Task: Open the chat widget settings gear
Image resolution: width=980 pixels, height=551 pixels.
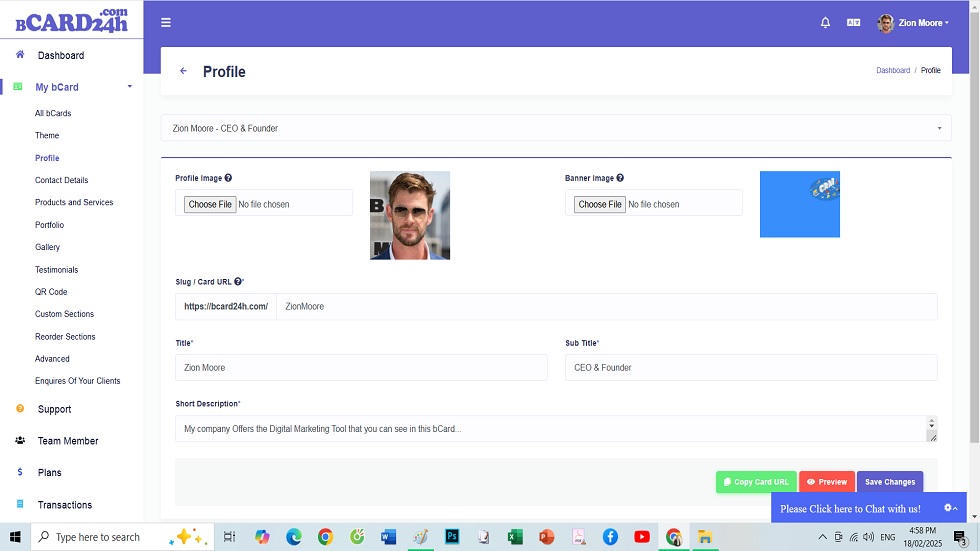Action: click(948, 508)
